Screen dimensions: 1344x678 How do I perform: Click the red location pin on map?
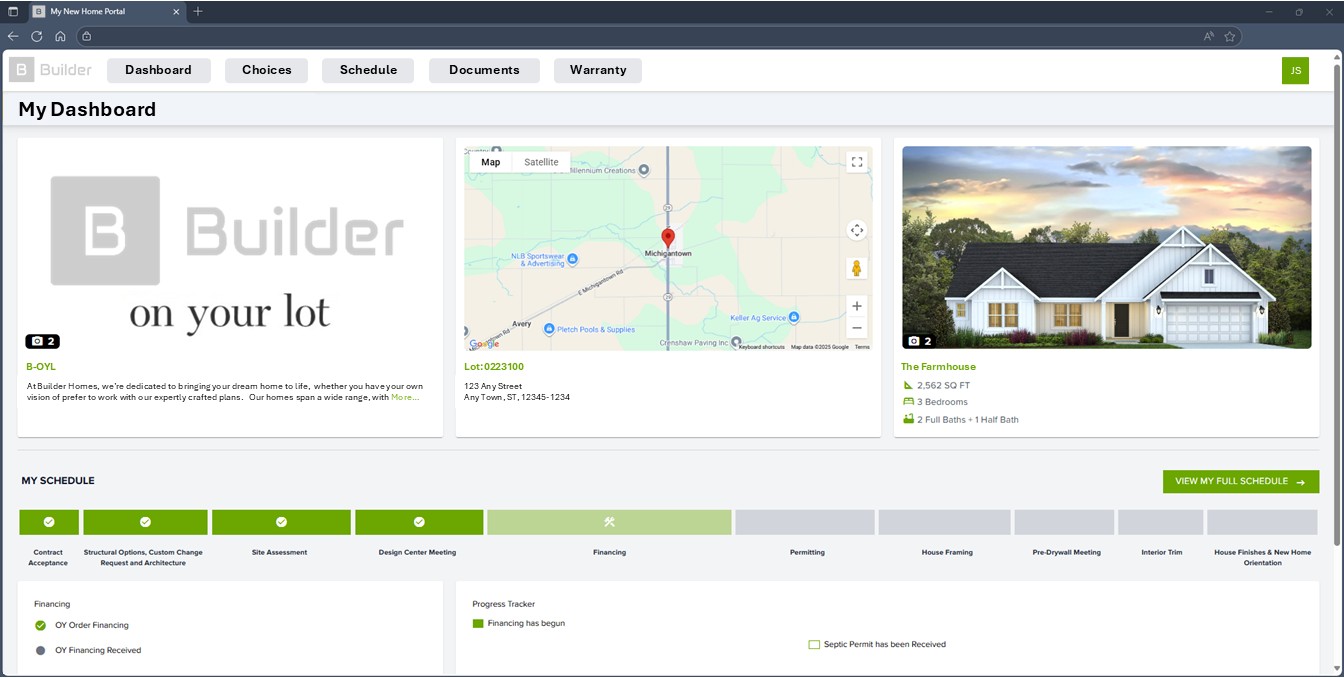(x=668, y=238)
